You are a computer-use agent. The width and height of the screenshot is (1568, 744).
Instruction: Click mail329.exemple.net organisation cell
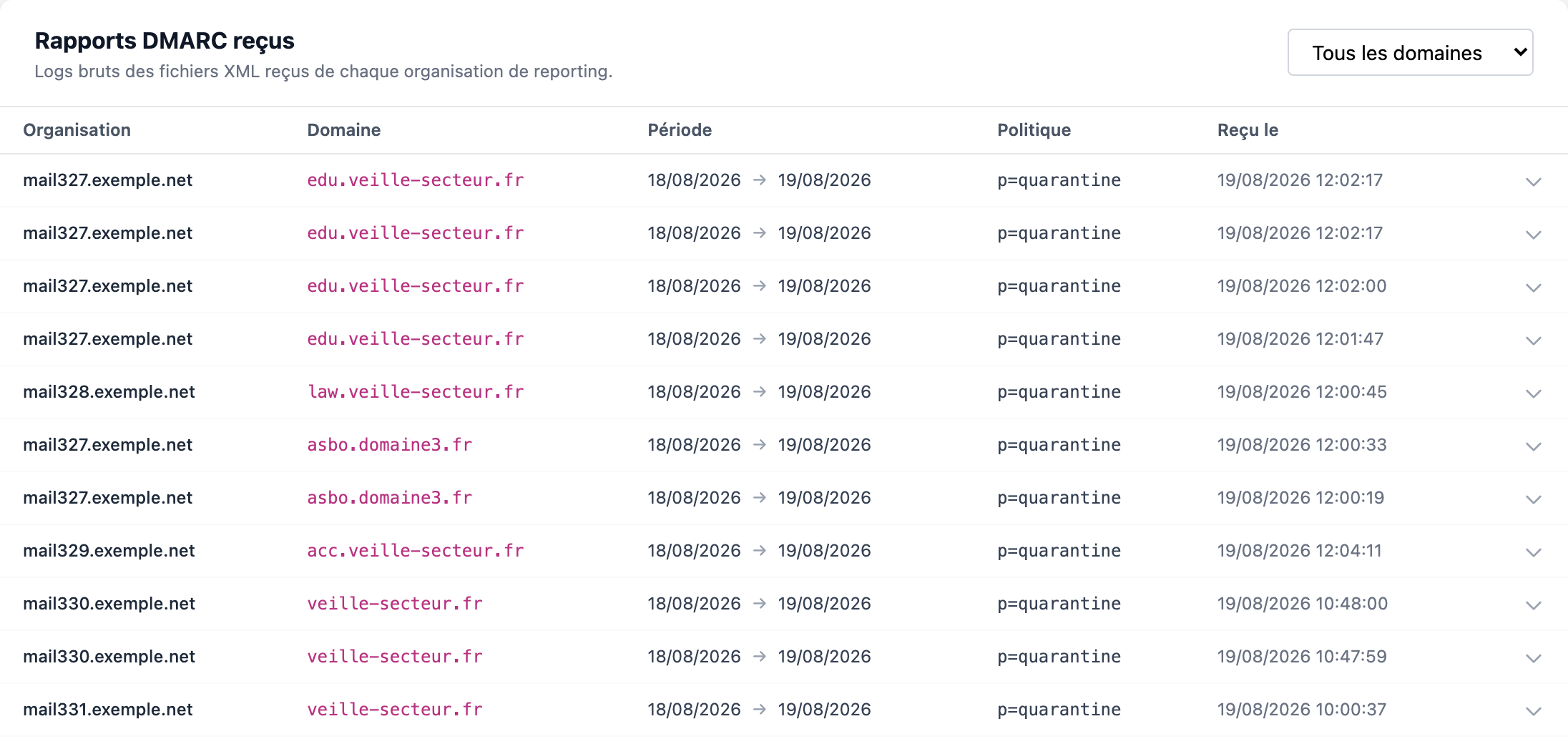click(109, 550)
